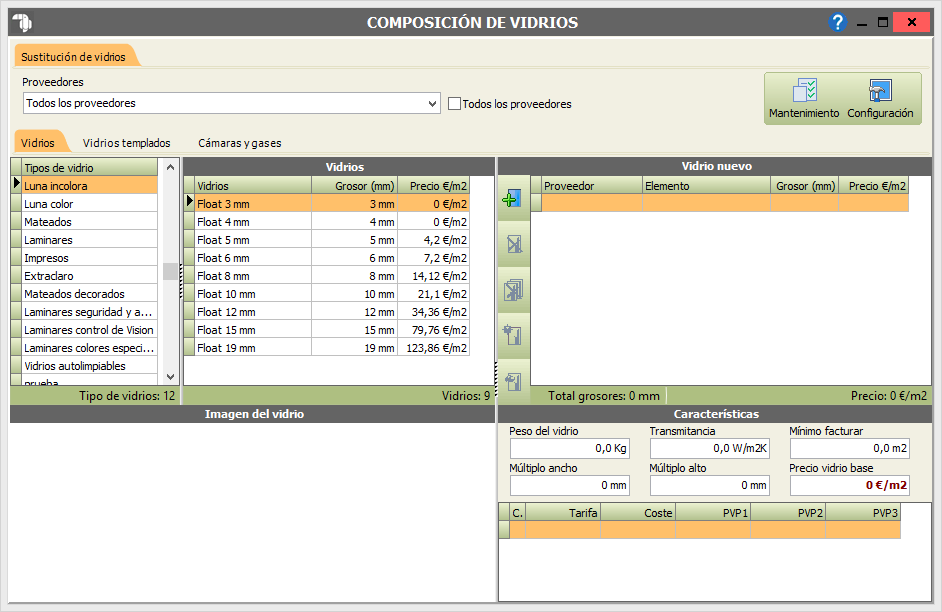
Task: Switch to the Vidrios templados tab
Action: tap(126, 143)
